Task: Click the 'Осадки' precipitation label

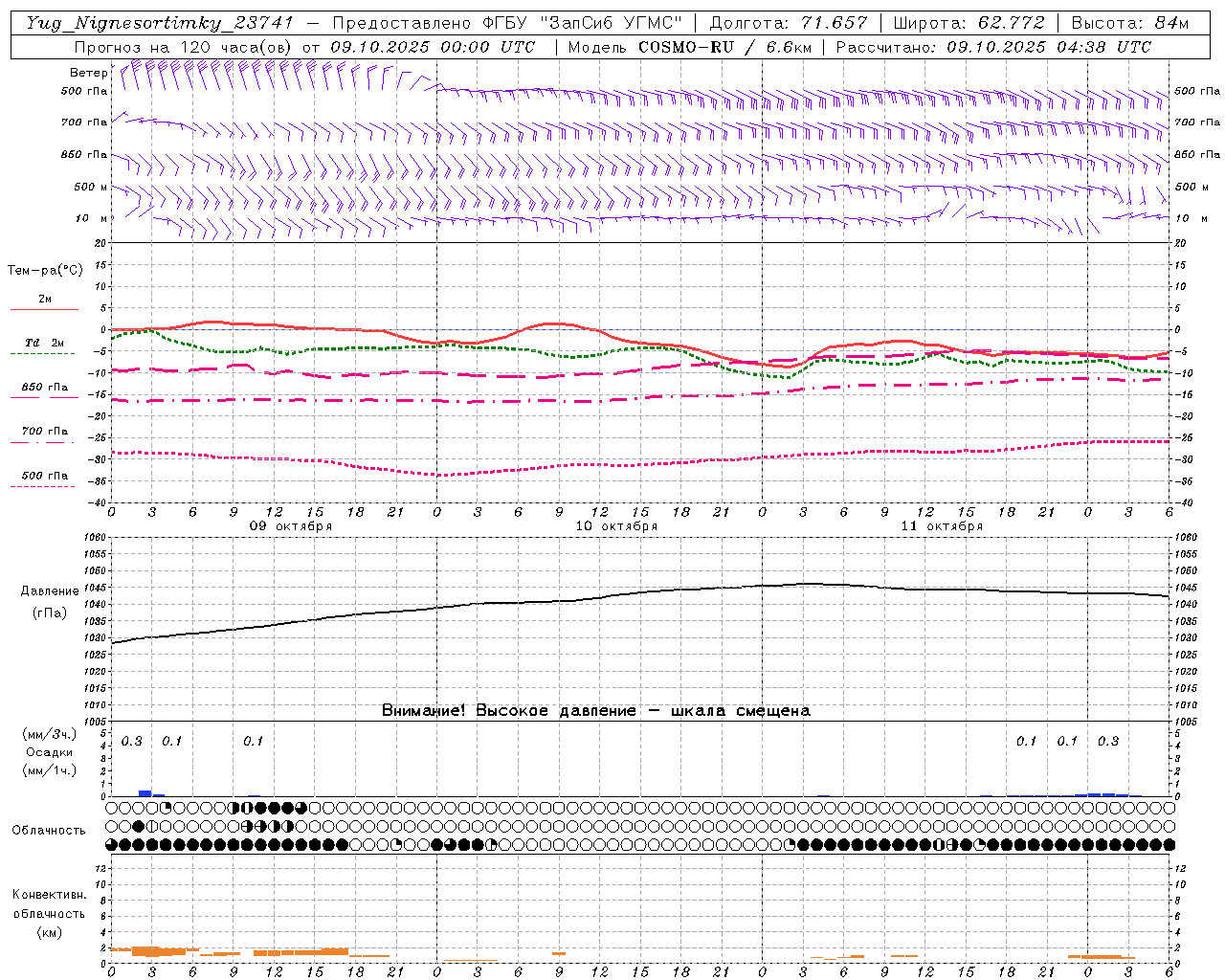Action: [x=49, y=752]
